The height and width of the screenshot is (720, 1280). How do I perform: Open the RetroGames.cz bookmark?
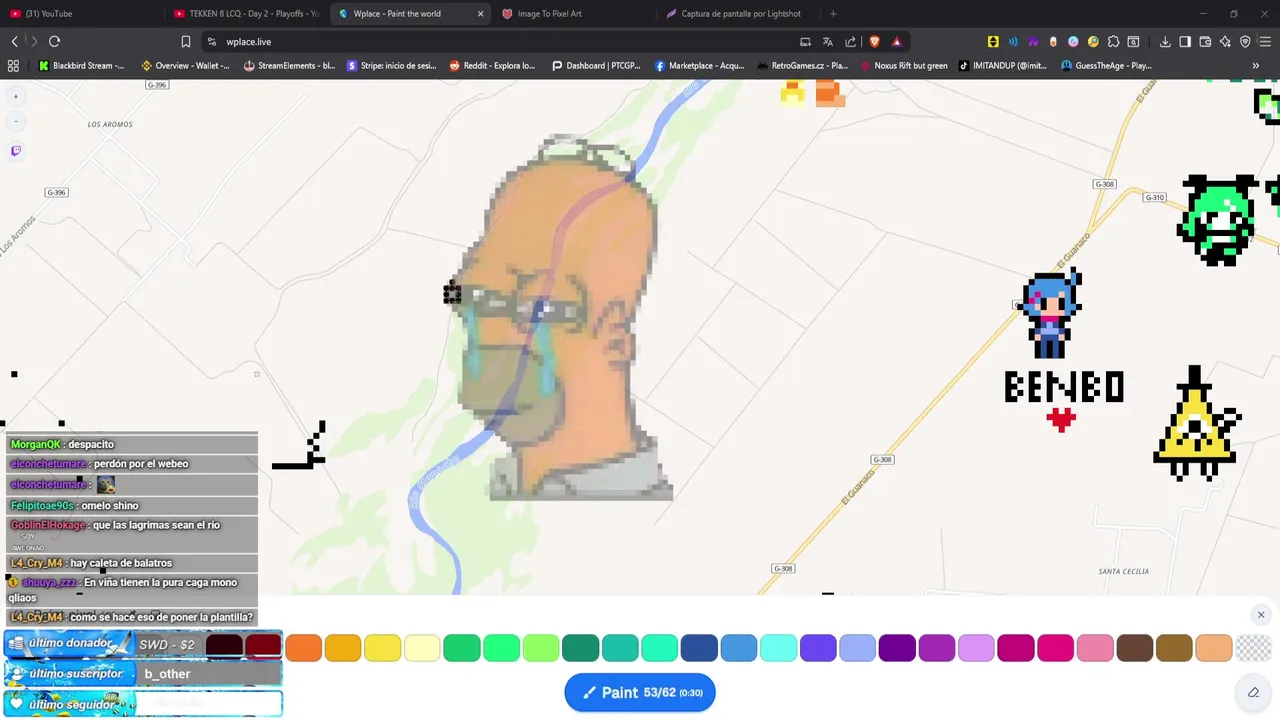pyautogui.click(x=803, y=66)
